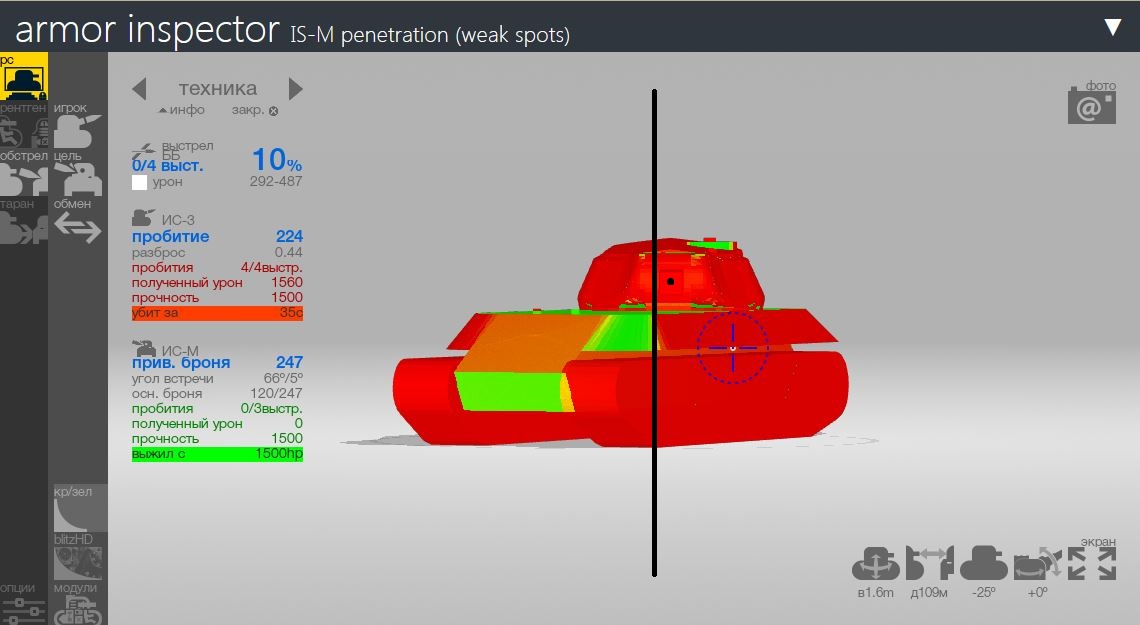Go to next vehicle with right arrow
The image size is (1140, 625).
pyautogui.click(x=295, y=89)
